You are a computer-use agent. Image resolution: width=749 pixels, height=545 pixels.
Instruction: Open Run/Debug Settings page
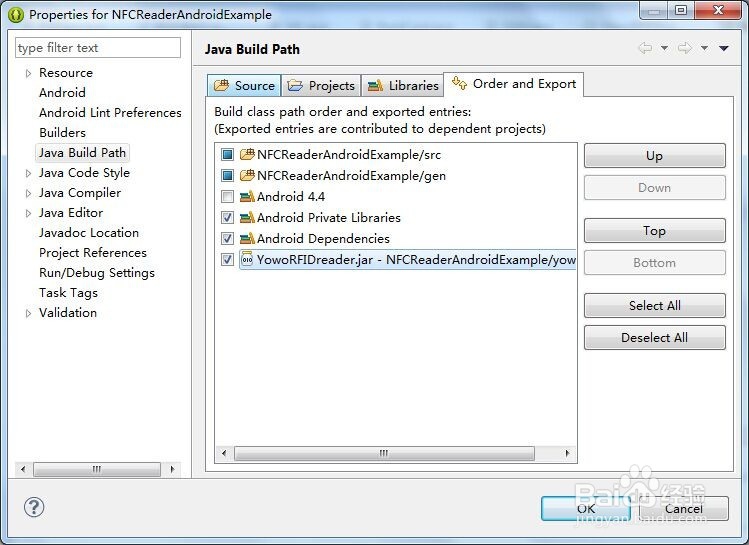(x=97, y=273)
